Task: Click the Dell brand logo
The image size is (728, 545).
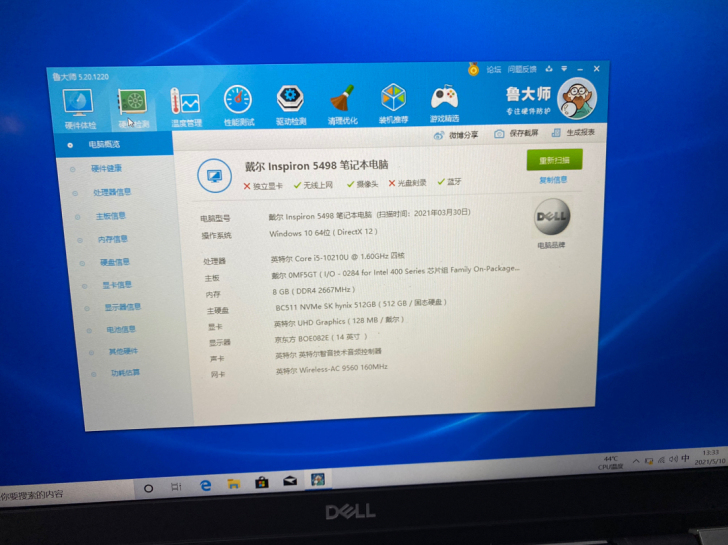Action: (x=552, y=216)
